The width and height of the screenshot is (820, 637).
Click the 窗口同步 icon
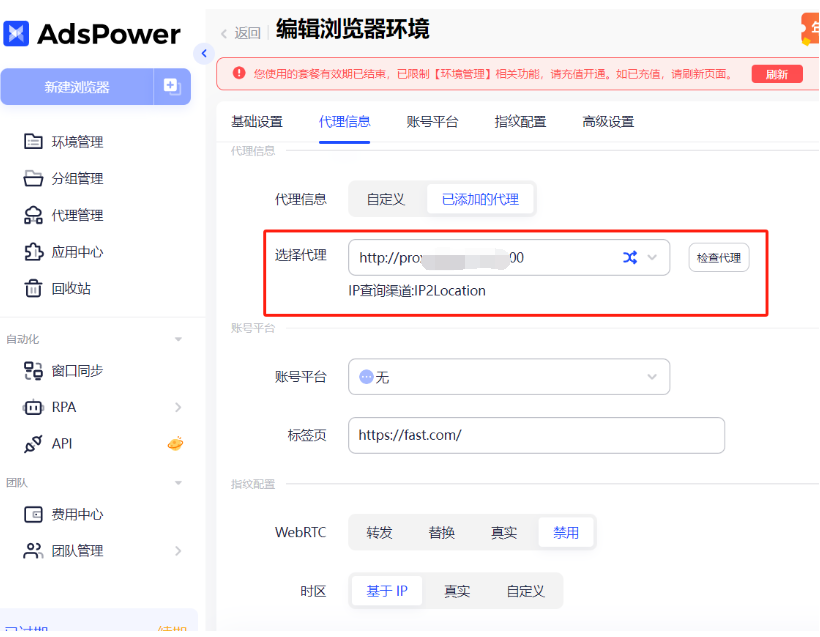33,371
